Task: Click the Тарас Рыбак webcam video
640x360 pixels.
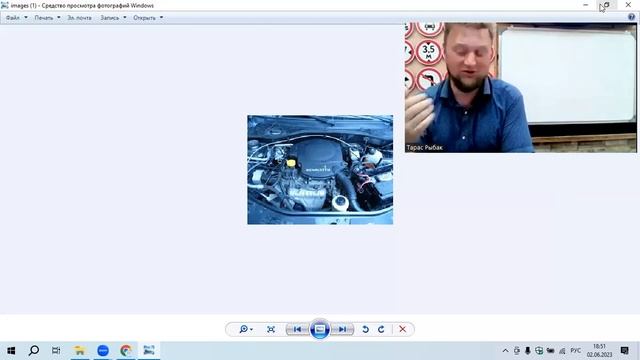Action: point(521,87)
